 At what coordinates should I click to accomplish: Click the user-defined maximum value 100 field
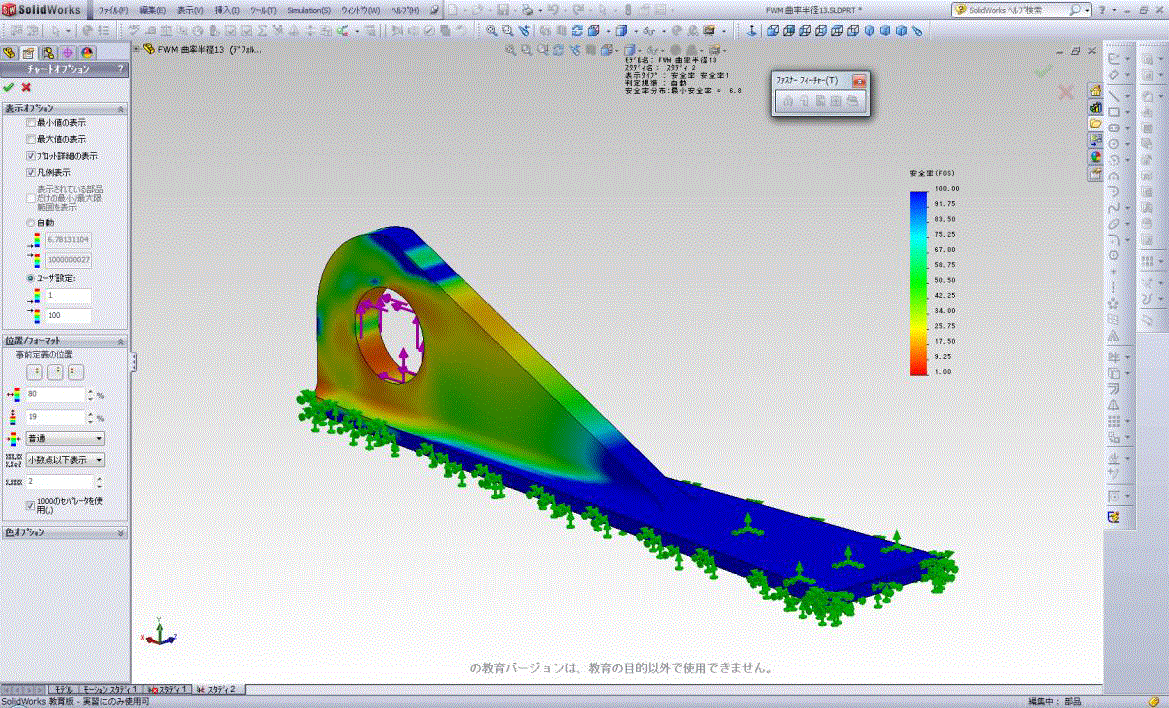tap(69, 315)
